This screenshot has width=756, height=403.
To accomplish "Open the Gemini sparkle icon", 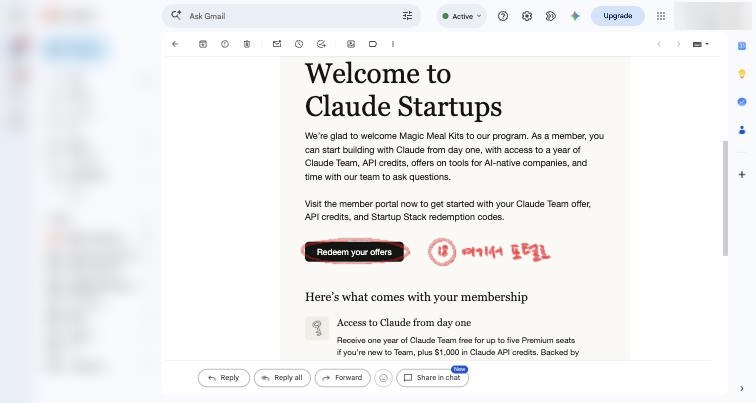I will [x=575, y=16].
